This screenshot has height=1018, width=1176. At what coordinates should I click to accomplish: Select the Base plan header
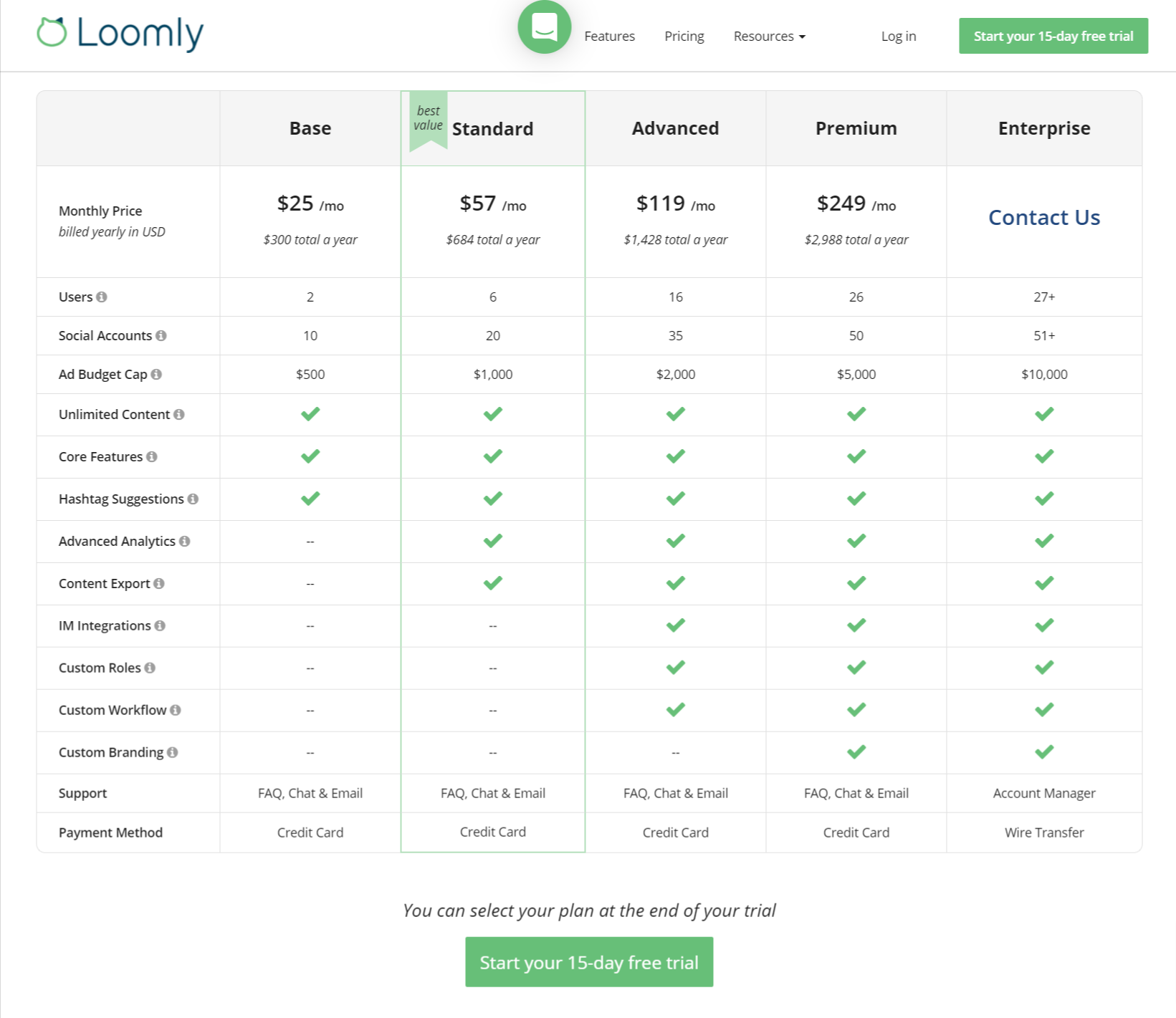[310, 128]
